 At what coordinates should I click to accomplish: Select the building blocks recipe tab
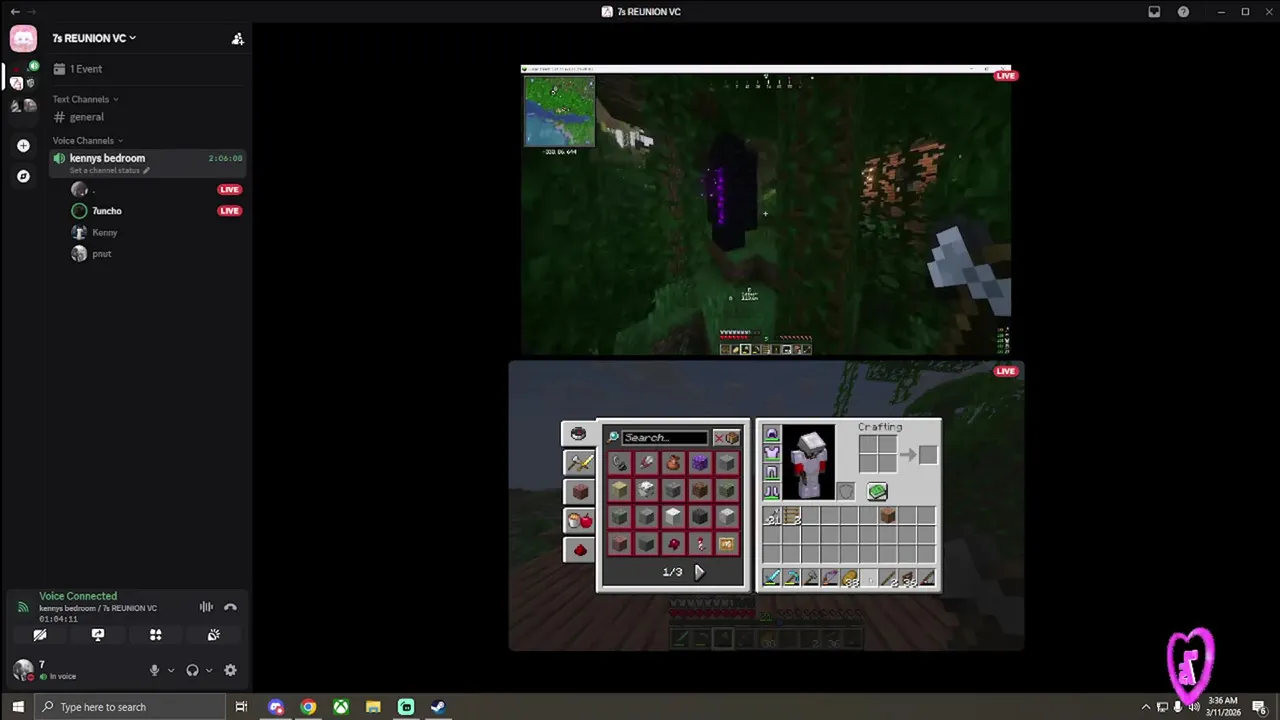tap(578, 492)
